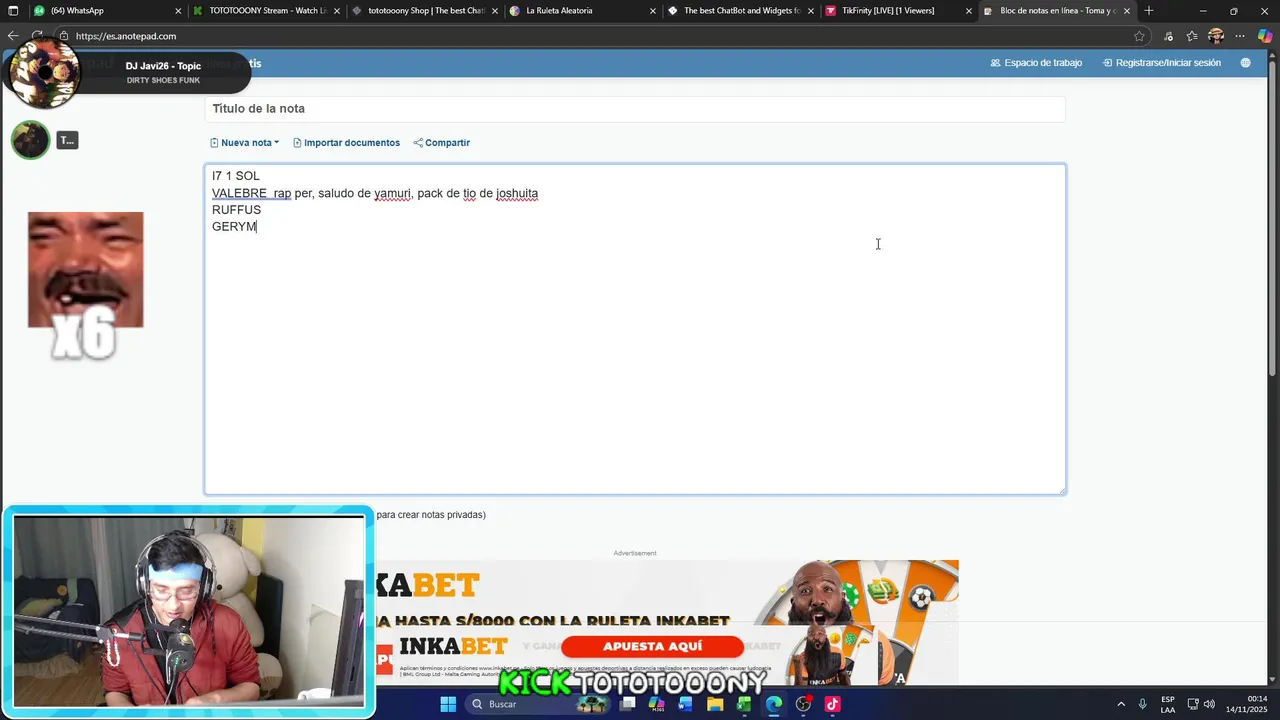
Task: Open the browser tab actions menu
Action: [x=13, y=11]
